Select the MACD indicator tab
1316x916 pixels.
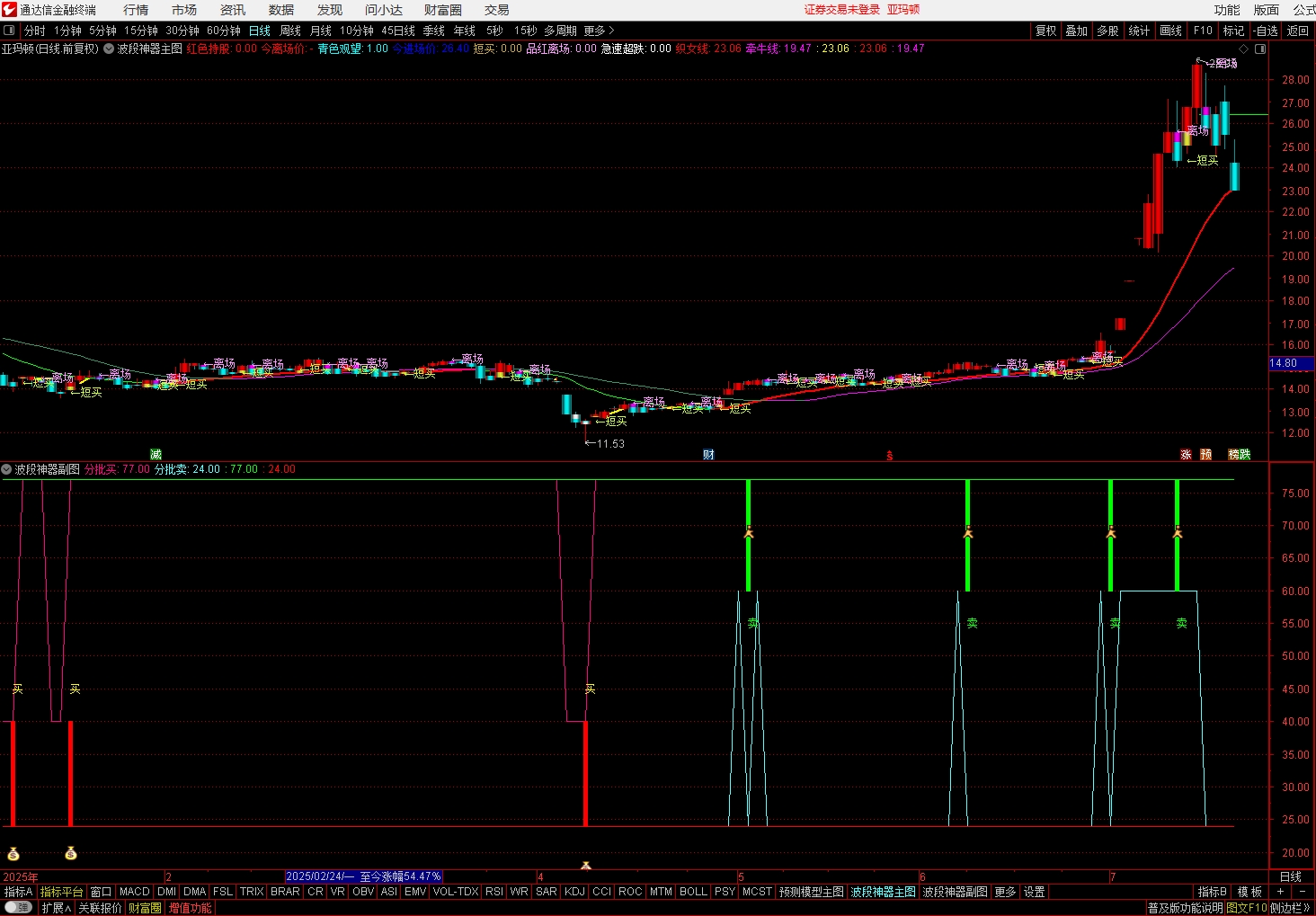pyautogui.click(x=135, y=892)
